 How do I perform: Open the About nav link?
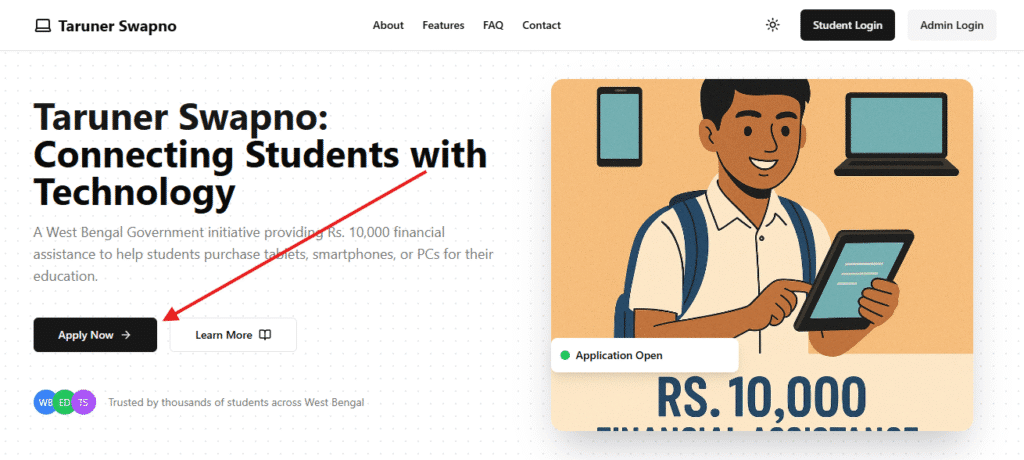click(388, 25)
